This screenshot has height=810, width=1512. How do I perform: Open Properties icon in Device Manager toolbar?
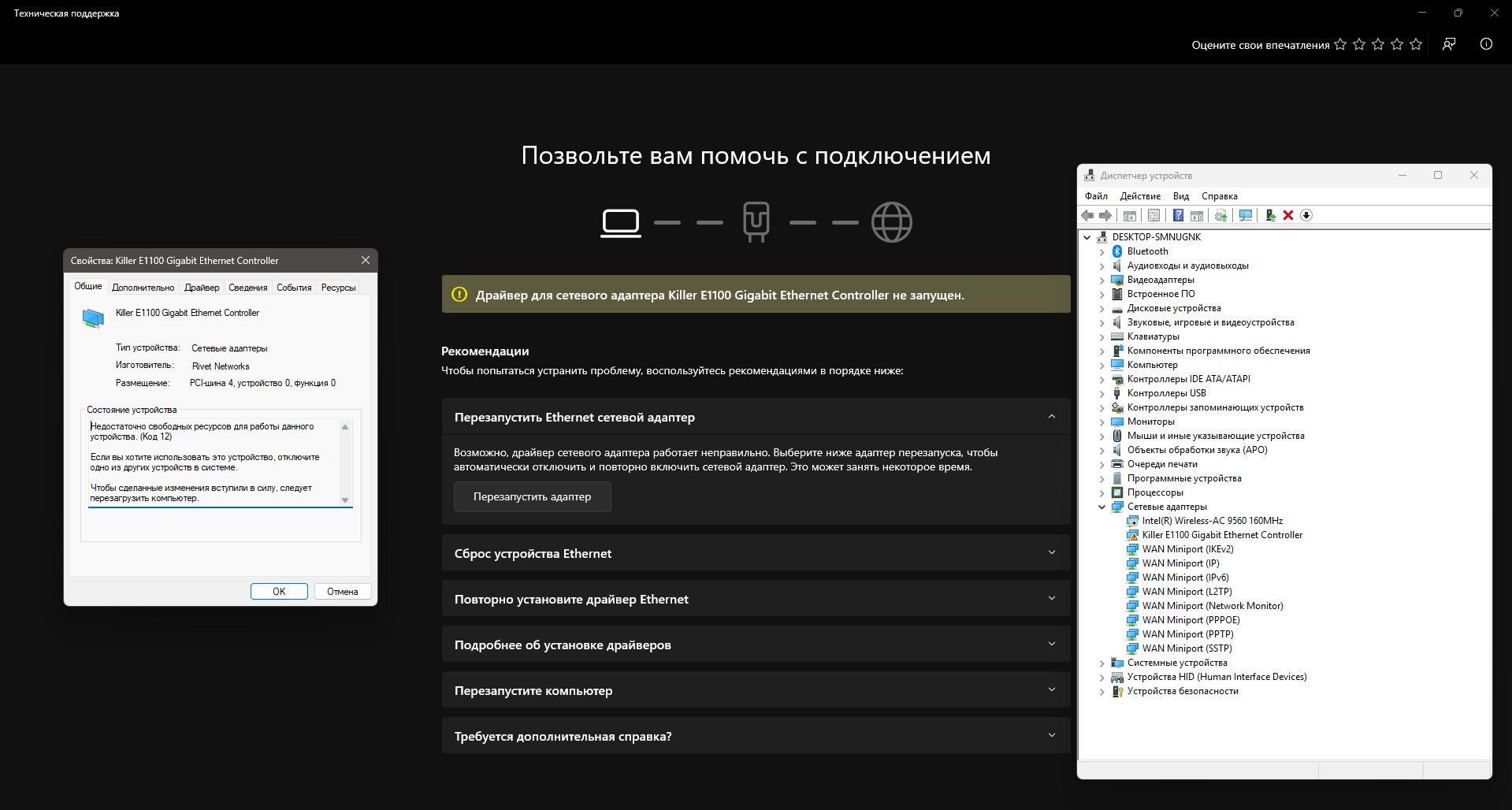pyautogui.click(x=1154, y=215)
